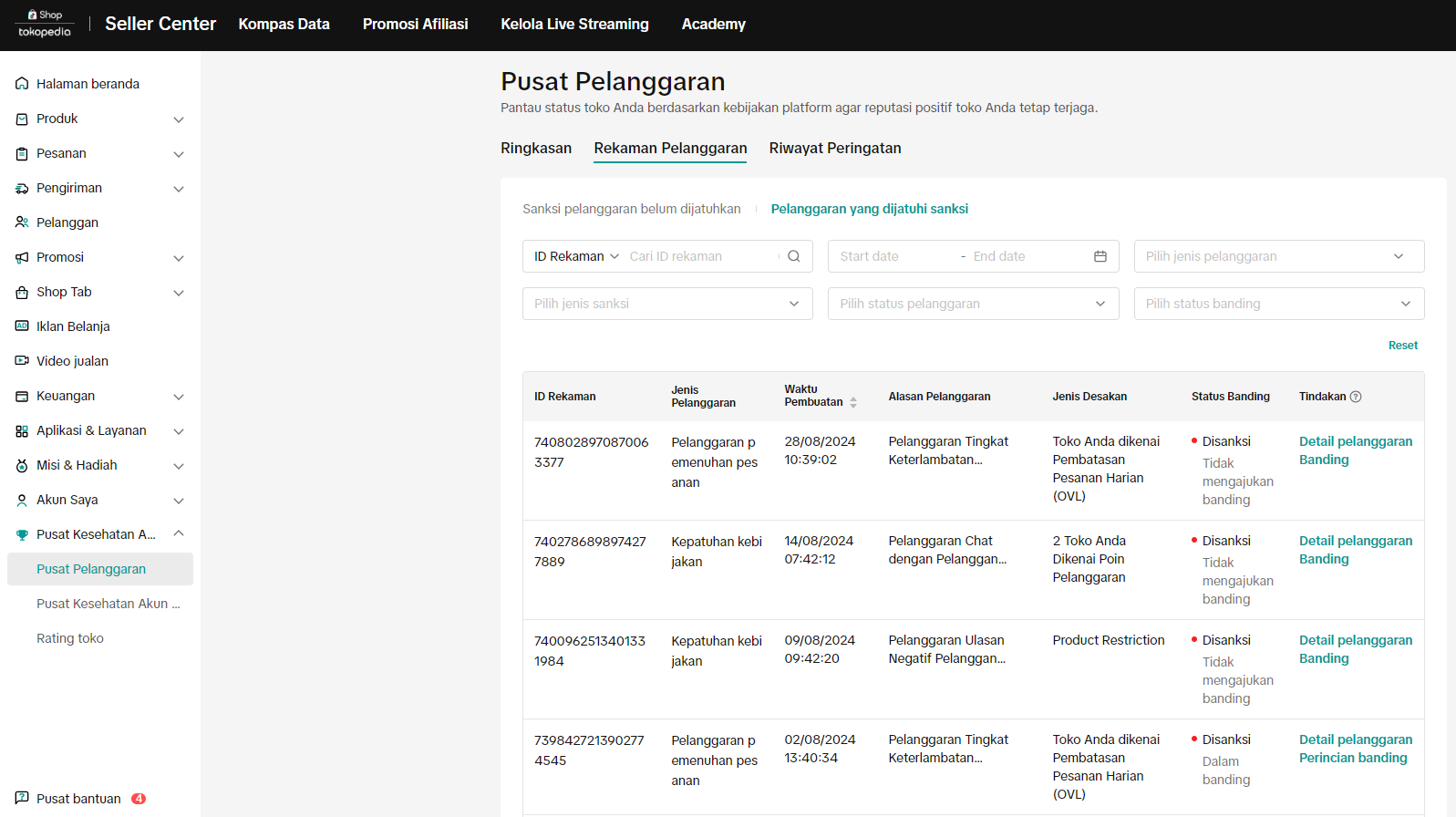Open the calendar icon in date range field
This screenshot has height=817, width=1456.
click(1100, 256)
